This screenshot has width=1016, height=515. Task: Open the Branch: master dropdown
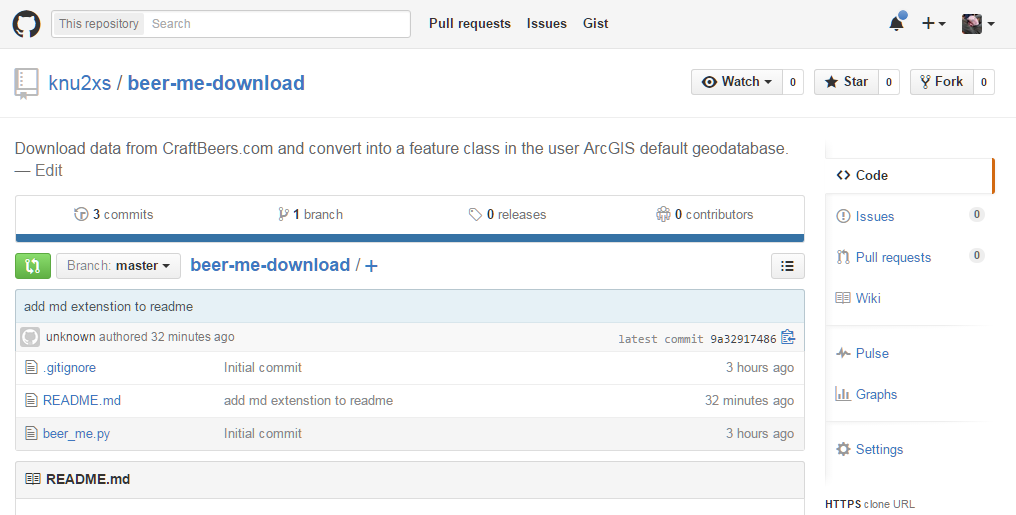(119, 266)
